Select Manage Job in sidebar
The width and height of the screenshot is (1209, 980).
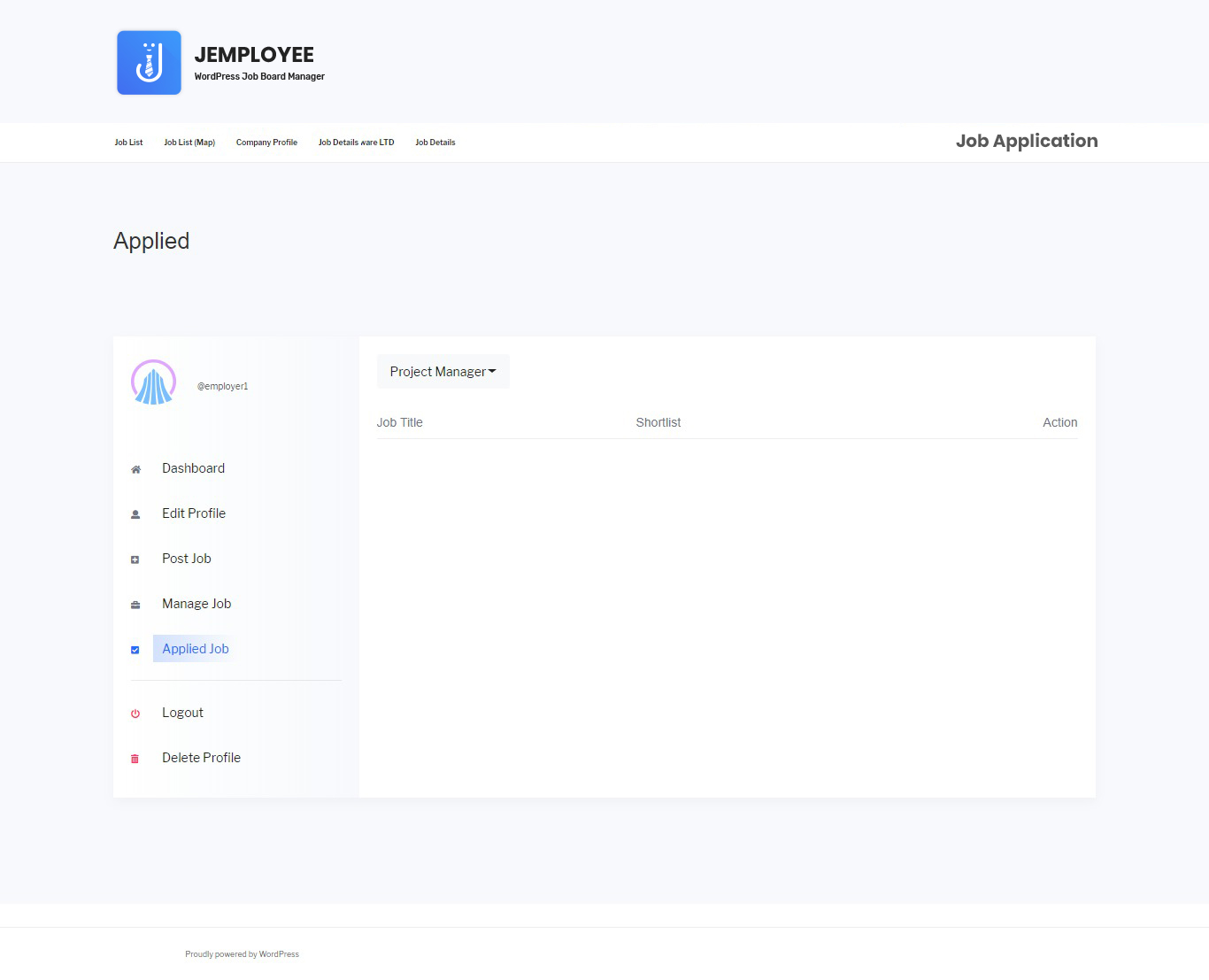pyautogui.click(x=196, y=604)
